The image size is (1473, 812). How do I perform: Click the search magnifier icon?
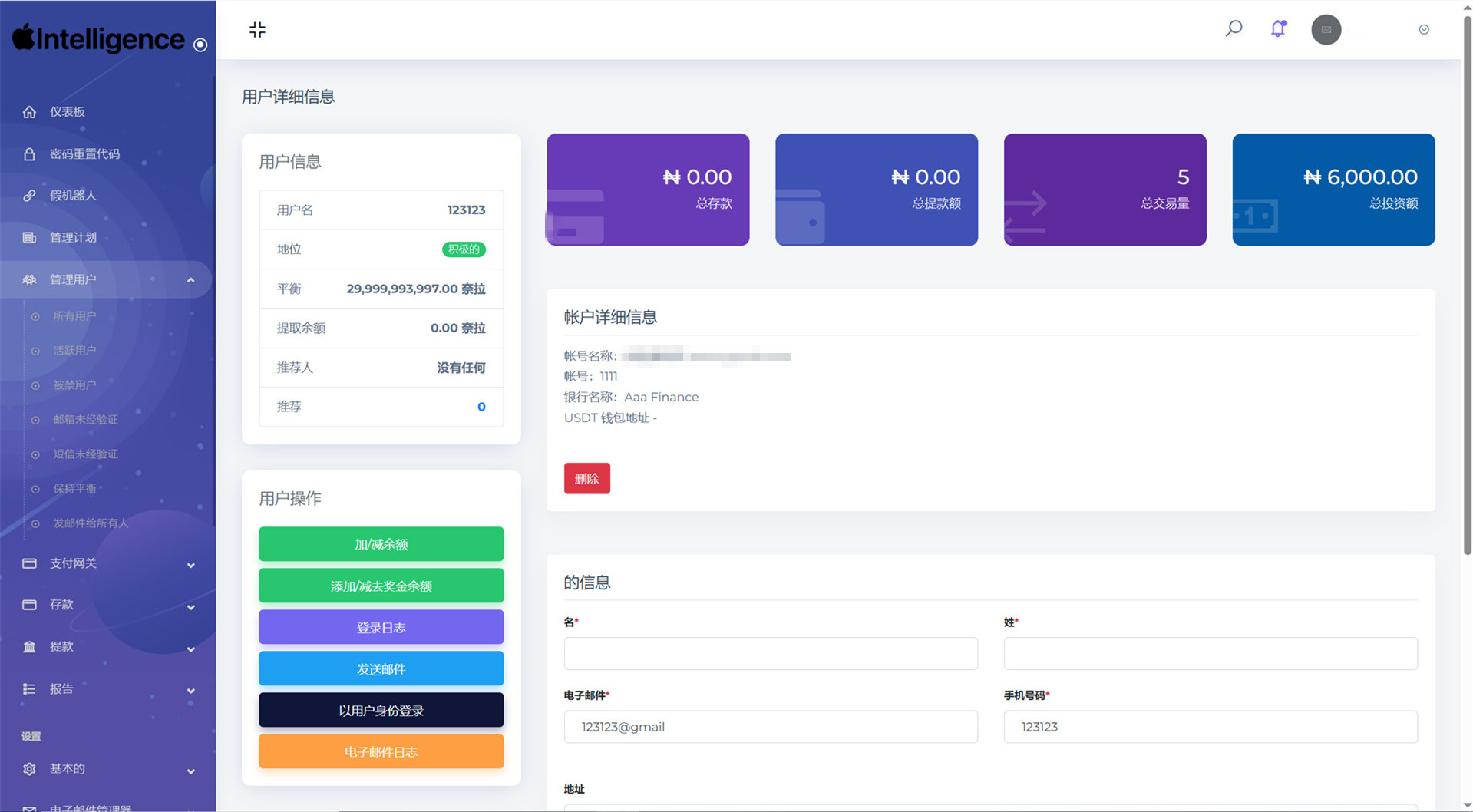pyautogui.click(x=1234, y=29)
